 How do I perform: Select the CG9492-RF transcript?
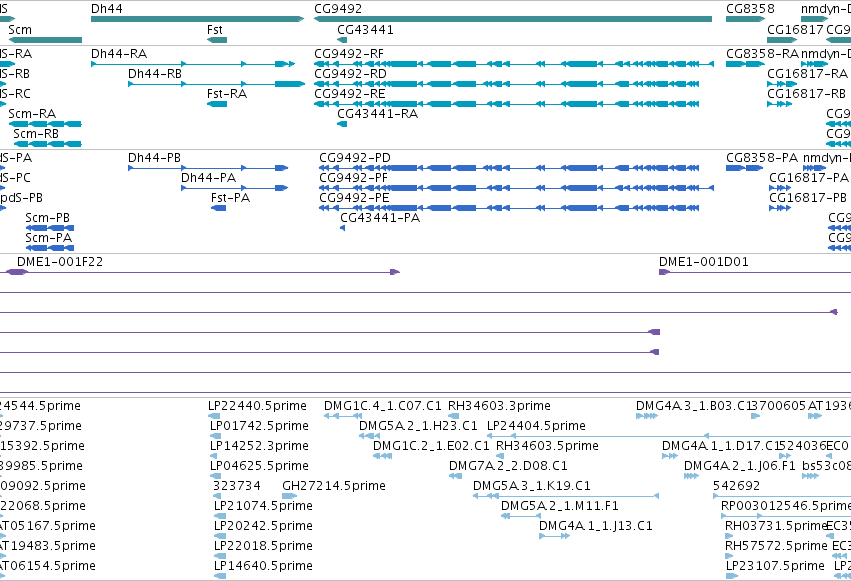tap(514, 65)
